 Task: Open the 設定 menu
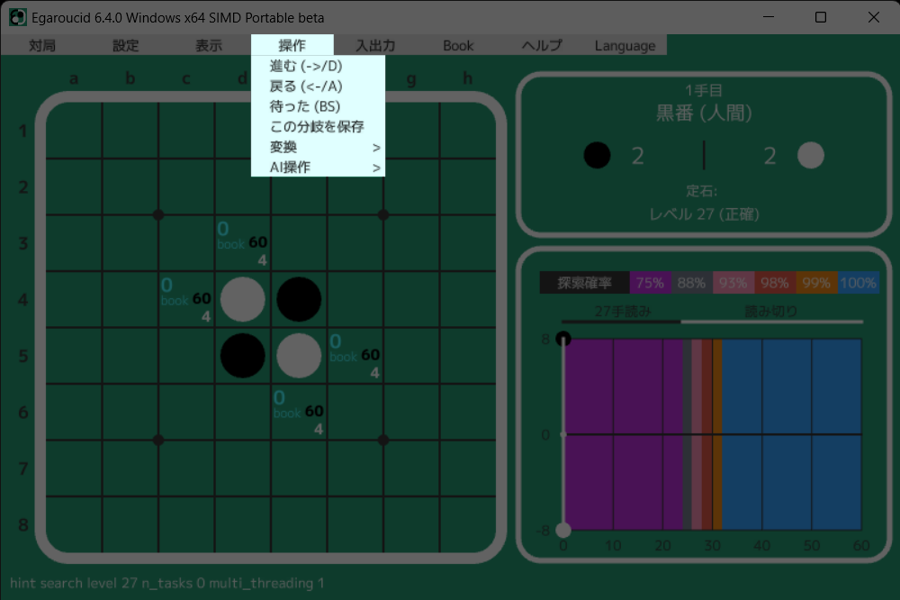tap(126, 45)
